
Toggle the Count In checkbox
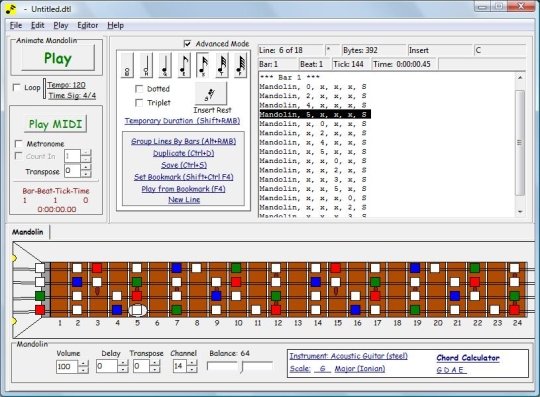[x=19, y=156]
